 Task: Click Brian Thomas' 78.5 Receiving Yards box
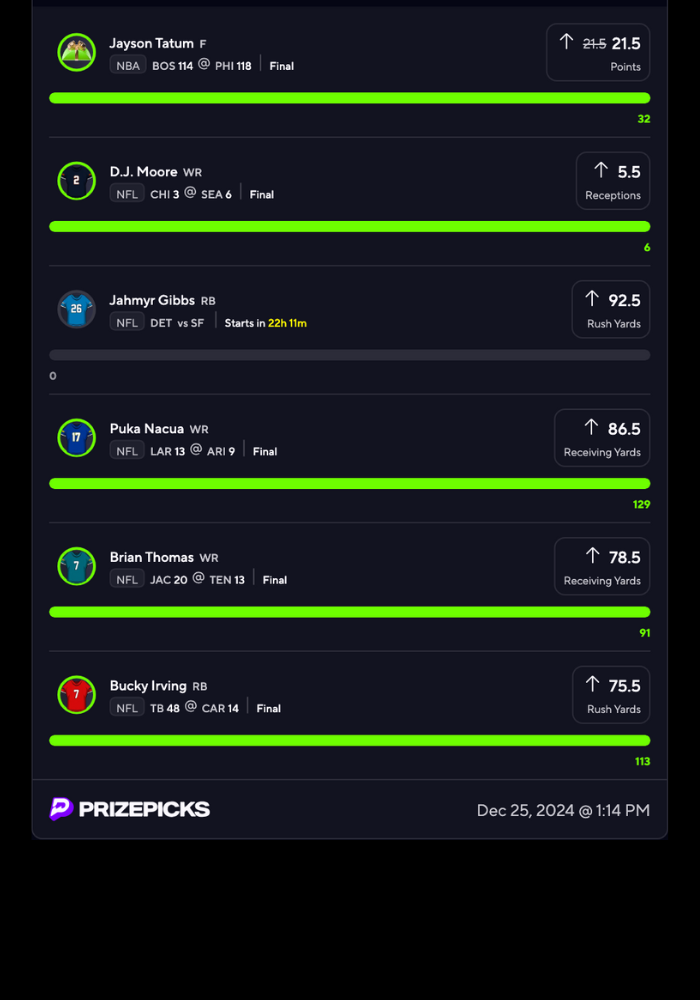[x=602, y=566]
